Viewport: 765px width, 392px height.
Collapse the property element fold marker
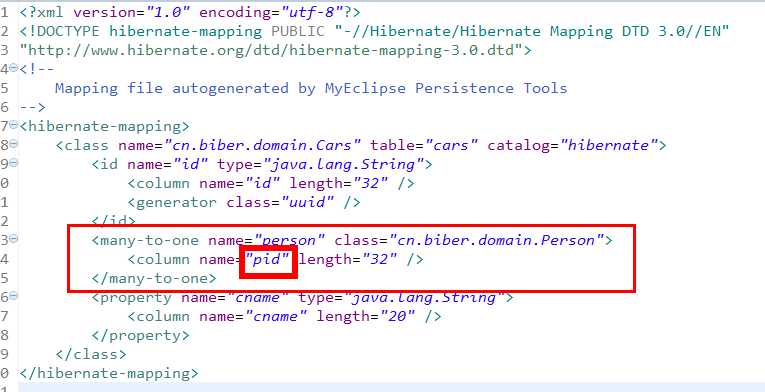[13, 295]
